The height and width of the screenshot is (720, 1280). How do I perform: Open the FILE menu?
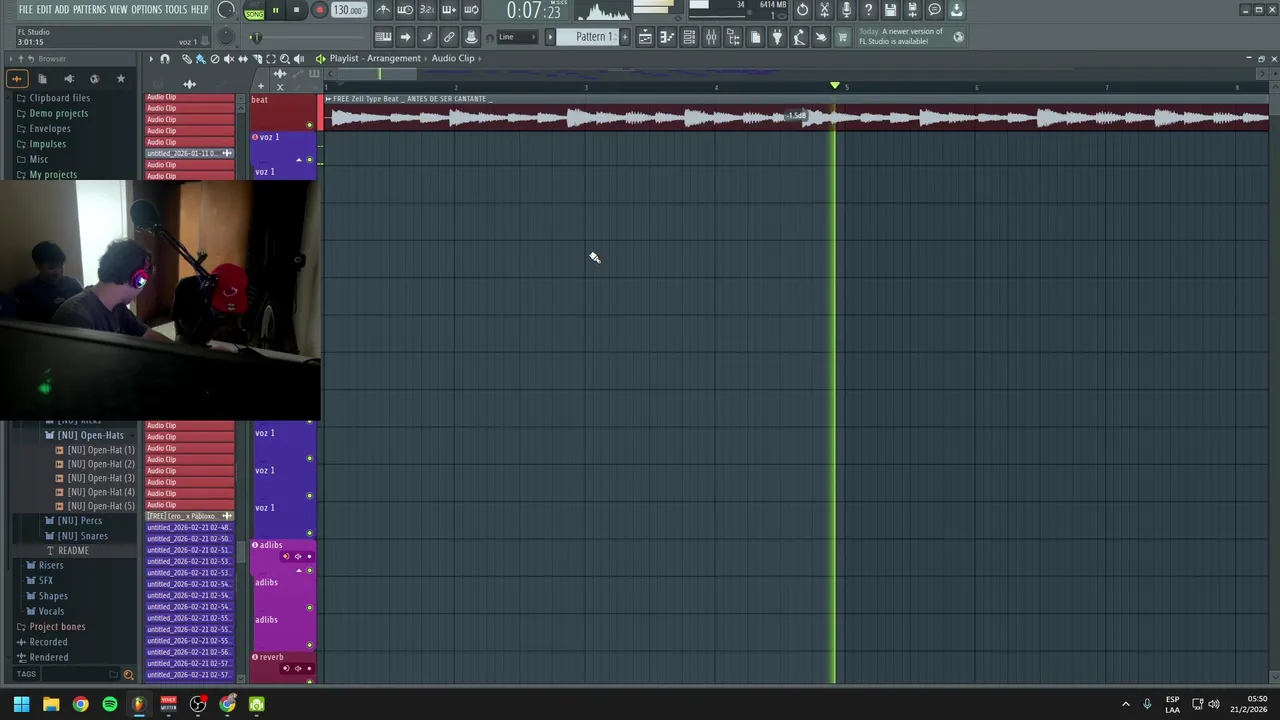click(x=25, y=10)
